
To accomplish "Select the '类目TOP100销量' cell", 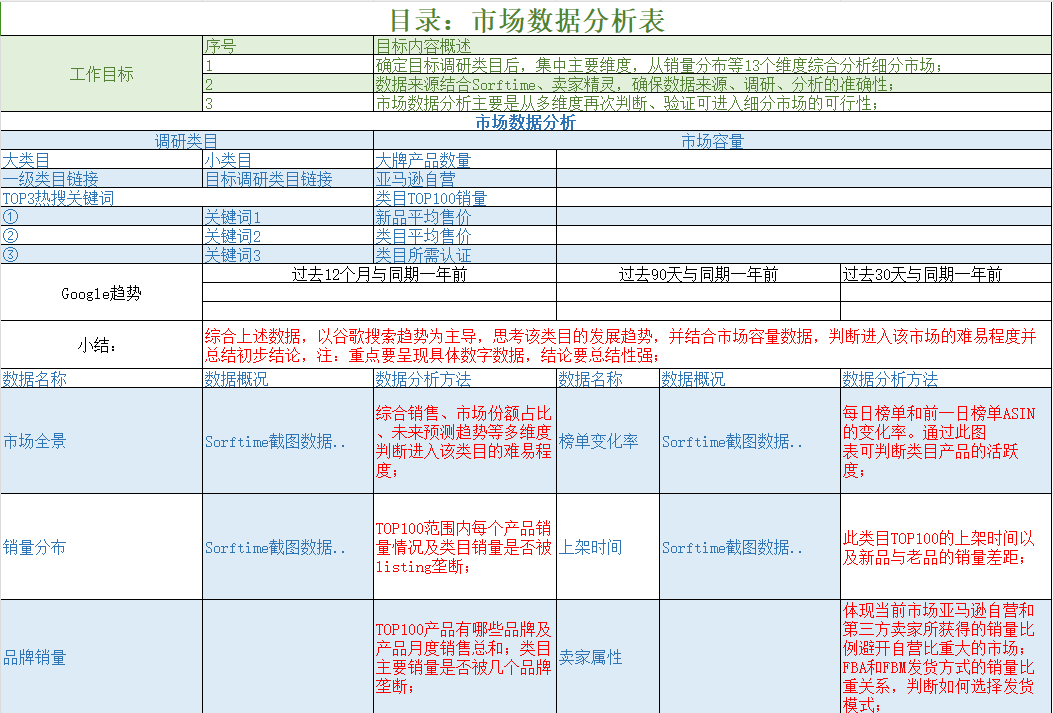I will (465, 197).
